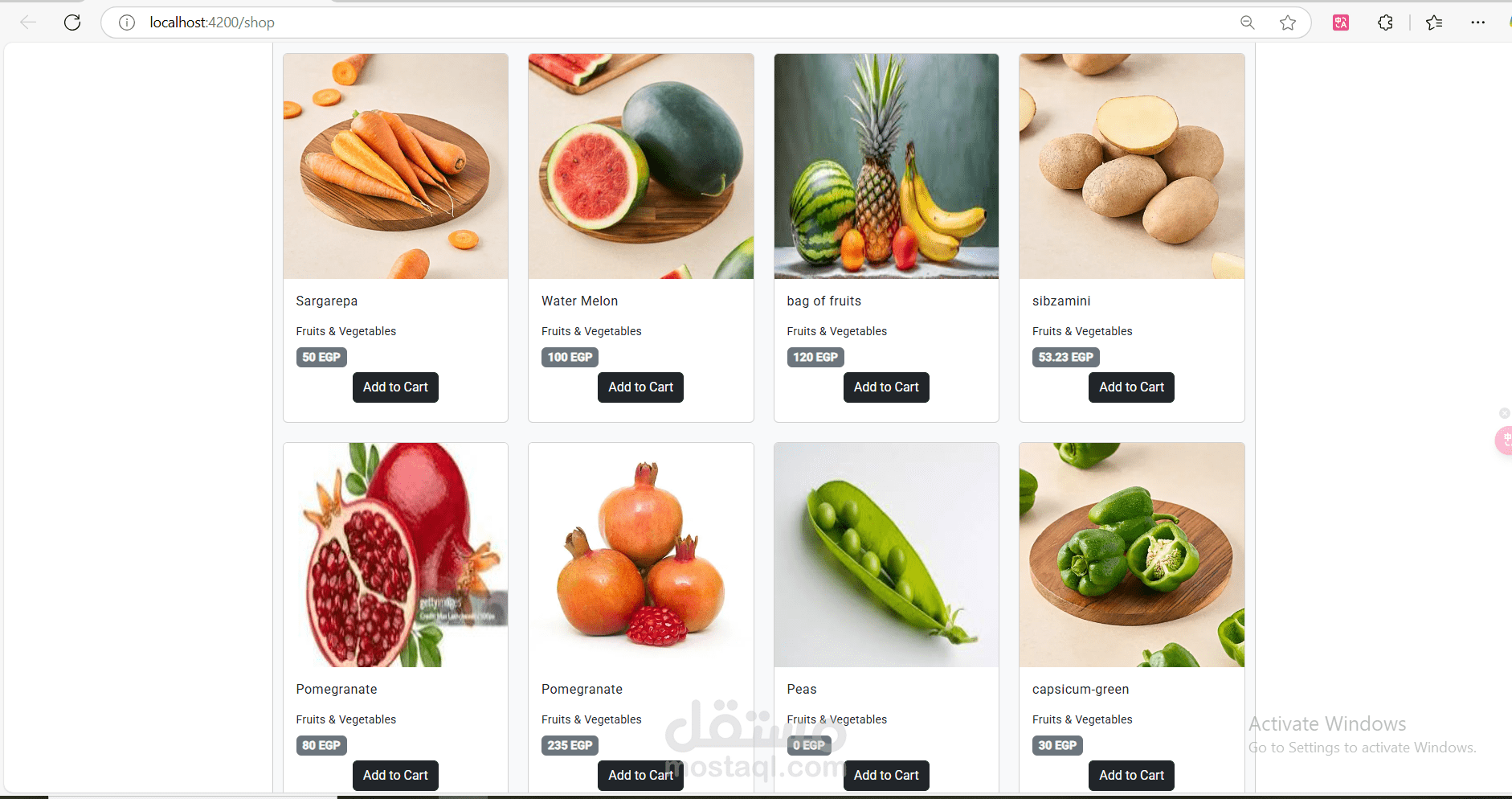
Task: Open the favorites list icon
Action: pyautogui.click(x=1434, y=23)
